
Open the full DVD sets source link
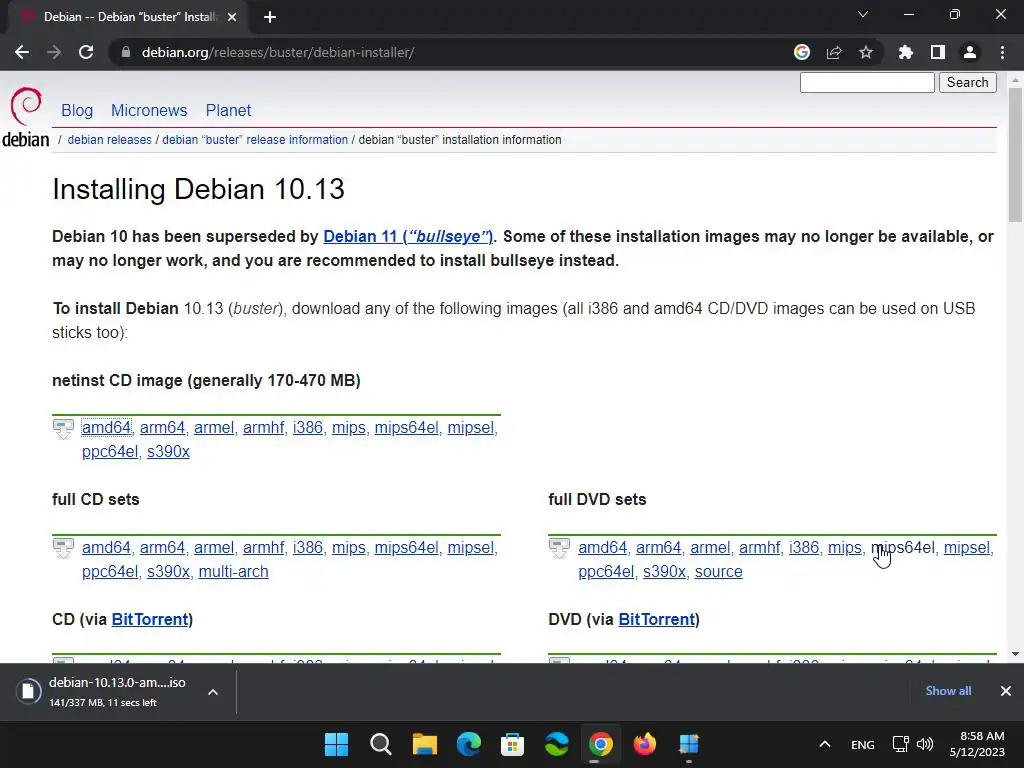(x=718, y=571)
